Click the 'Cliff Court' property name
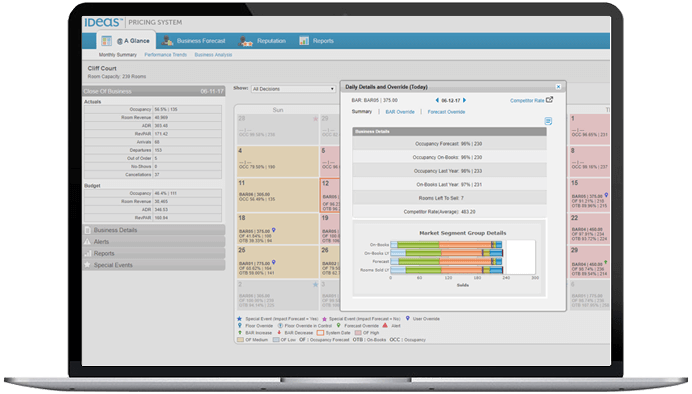This screenshot has height=394, width=692. coord(102,68)
